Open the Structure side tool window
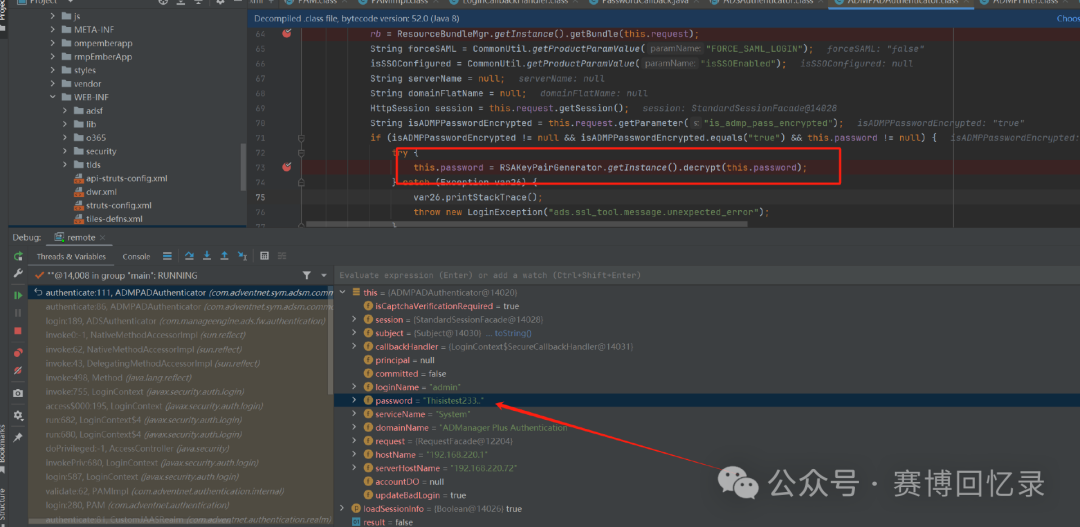Screen dimensions: 1080x527 pos(3,508)
